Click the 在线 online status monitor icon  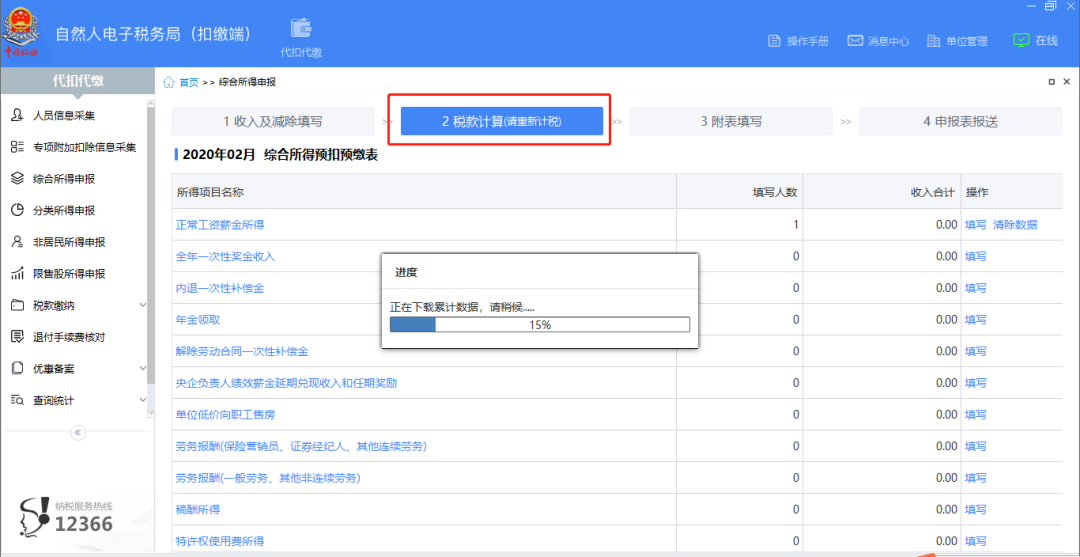coord(1020,41)
